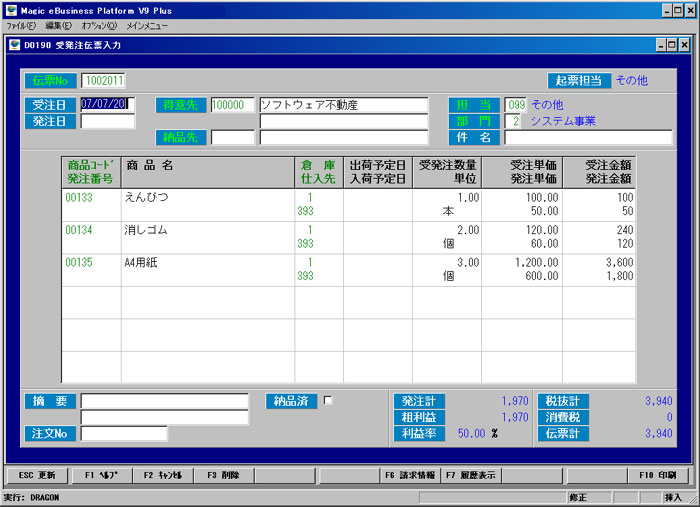Click amount 3,600 in A4用紙 row
The image size is (700, 507).
tap(620, 262)
